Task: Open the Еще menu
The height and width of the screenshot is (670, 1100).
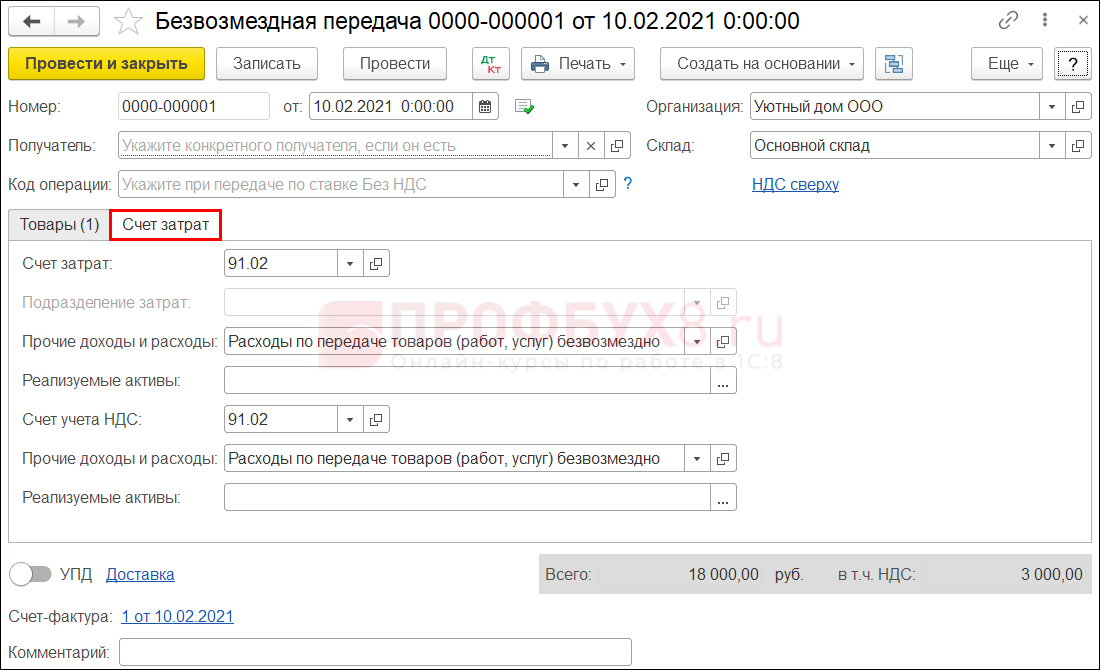Action: point(1007,64)
